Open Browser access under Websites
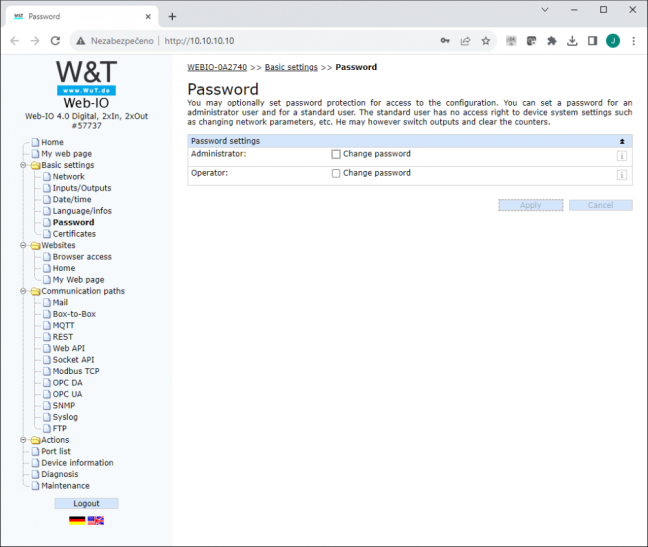 pyautogui.click(x=82, y=257)
